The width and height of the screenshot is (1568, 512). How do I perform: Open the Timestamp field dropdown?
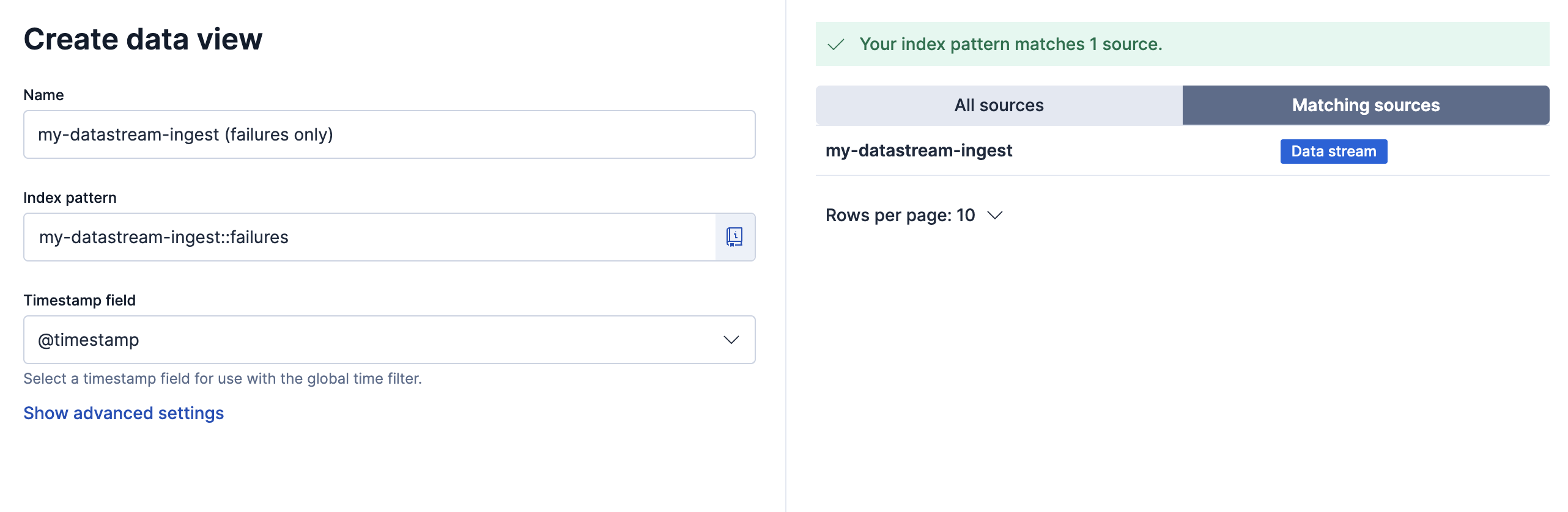[x=389, y=340]
